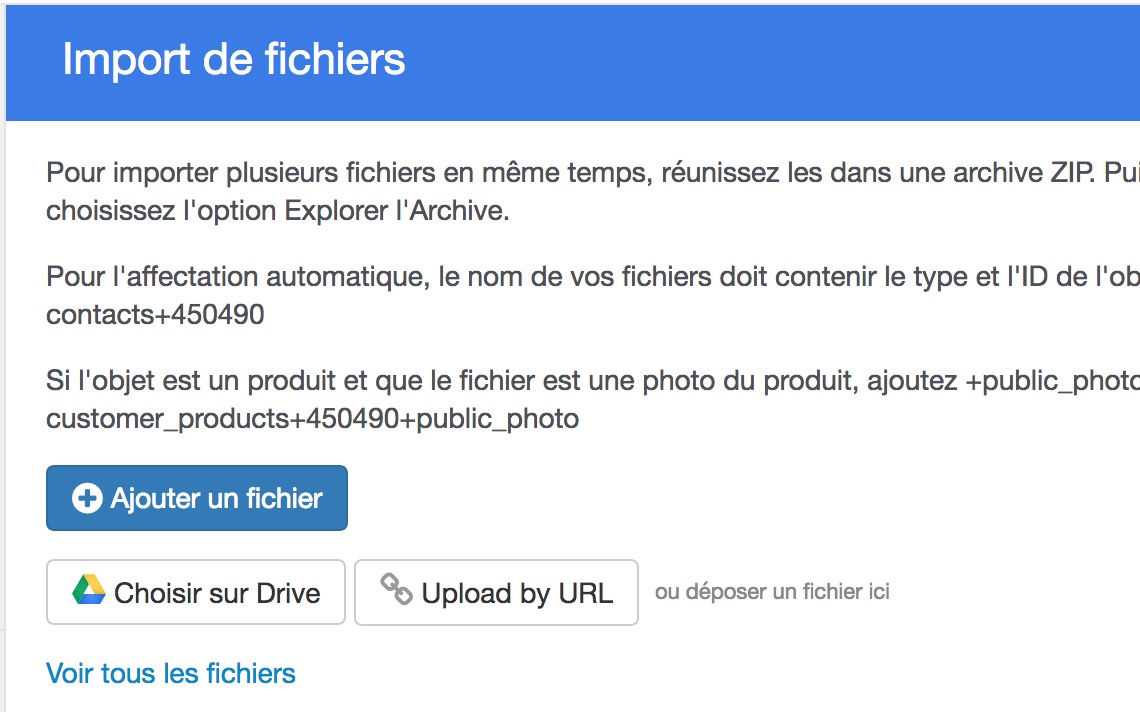This screenshot has height=712, width=1140.
Task: Select the example text contacts+450490
Action: (155, 315)
